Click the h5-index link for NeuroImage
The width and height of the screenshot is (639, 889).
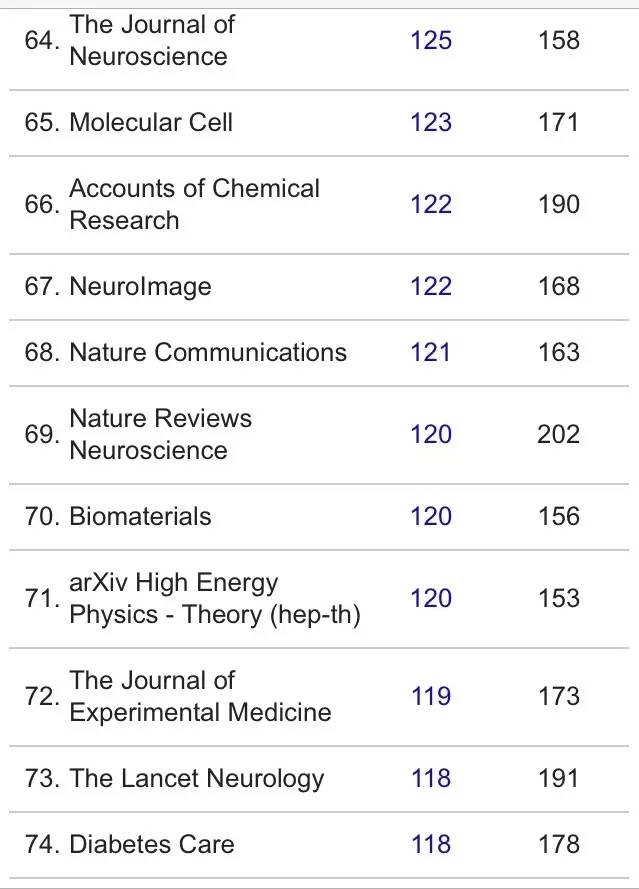point(431,287)
